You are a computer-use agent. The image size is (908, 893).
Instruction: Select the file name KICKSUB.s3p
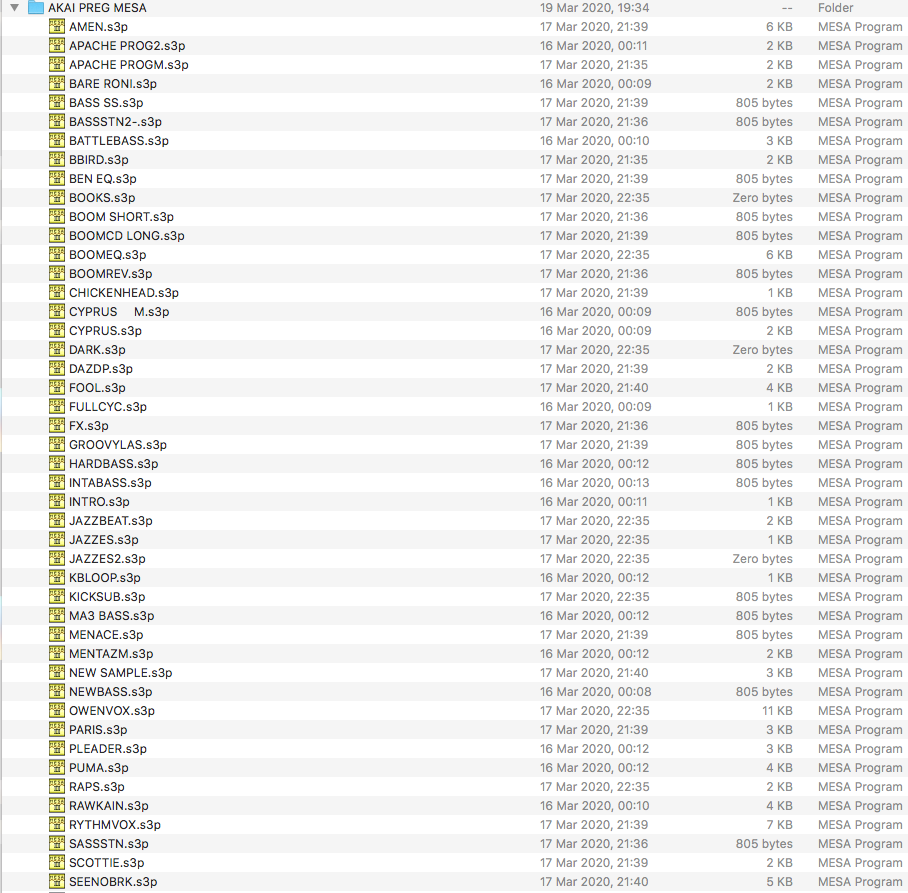coord(107,597)
